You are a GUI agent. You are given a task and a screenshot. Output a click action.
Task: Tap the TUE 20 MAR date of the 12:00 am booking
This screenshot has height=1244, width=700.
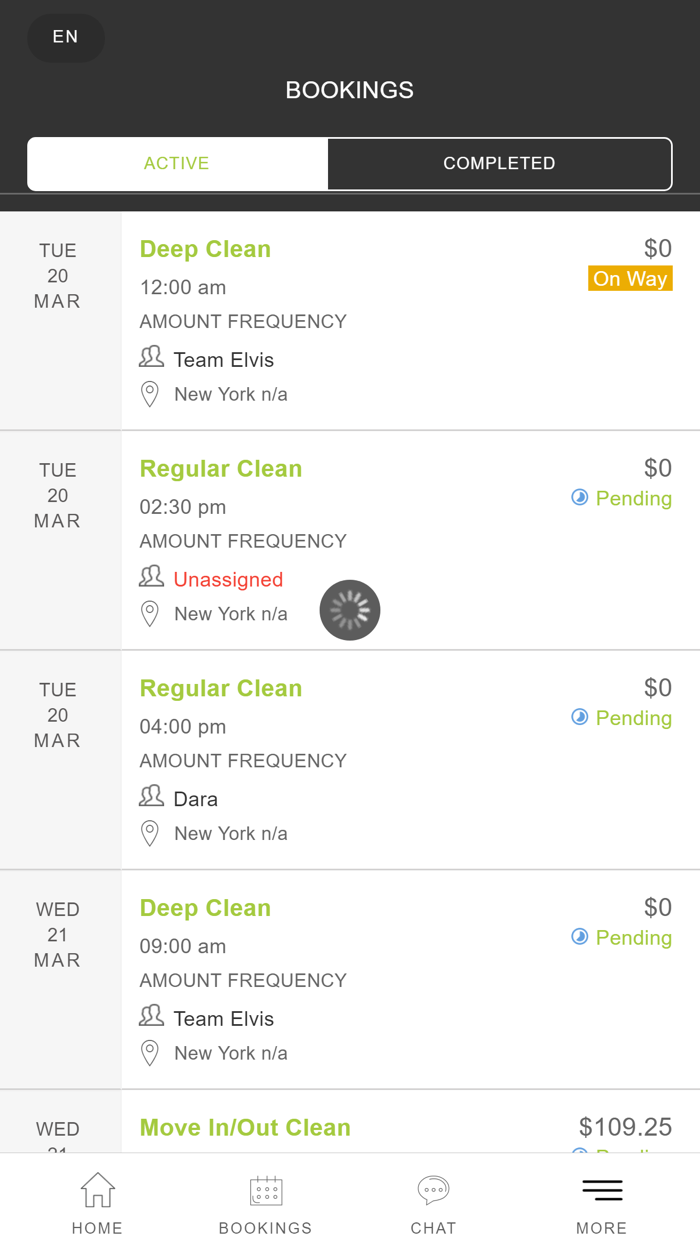[58, 276]
